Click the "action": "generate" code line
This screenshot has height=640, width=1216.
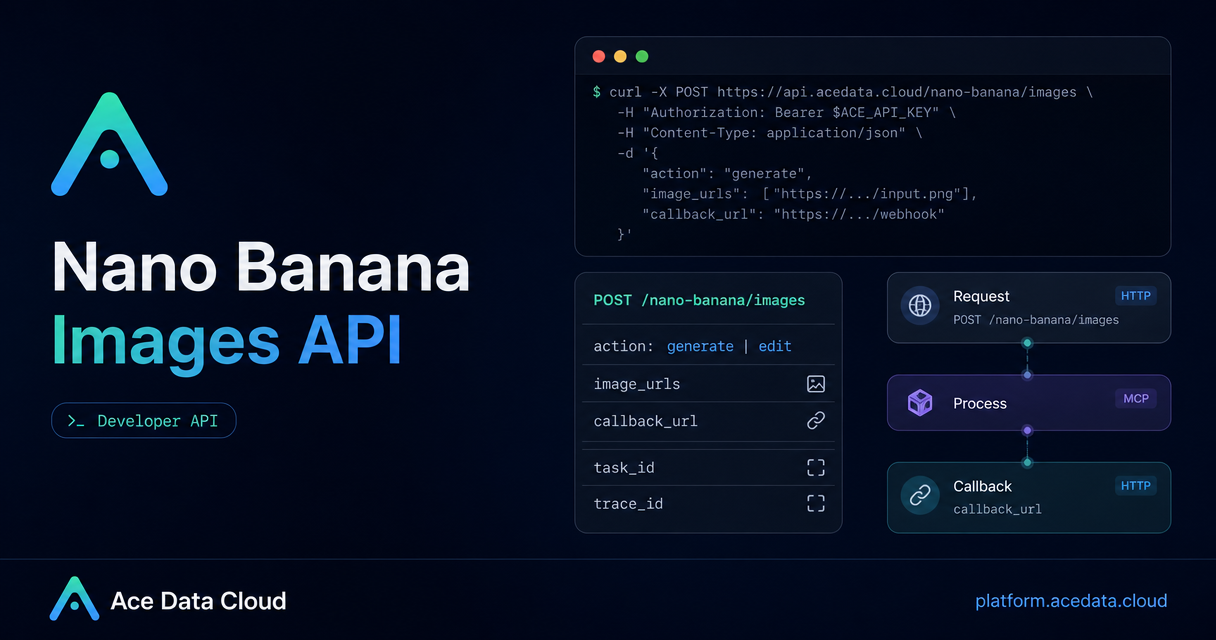pyautogui.click(x=727, y=173)
